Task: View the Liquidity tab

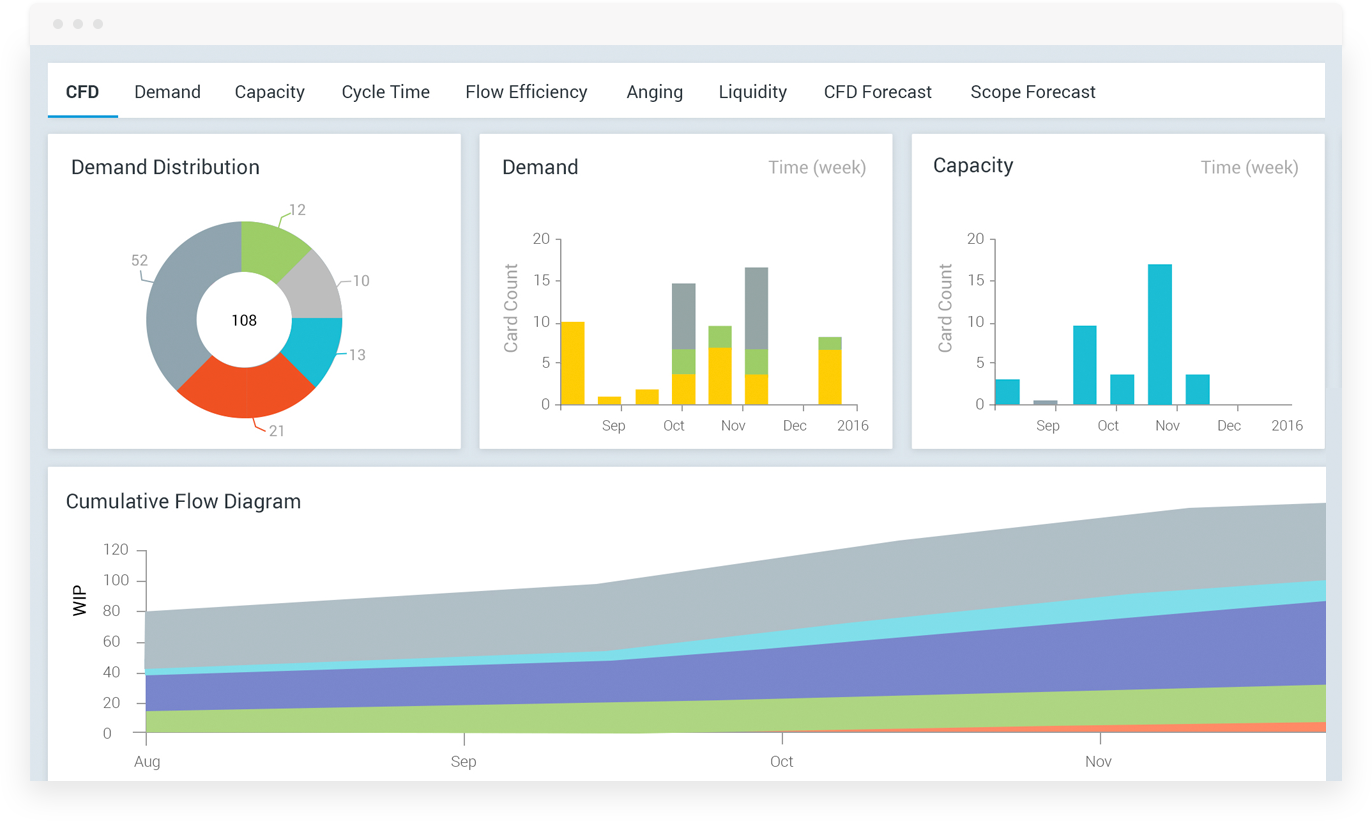Action: 752,91
